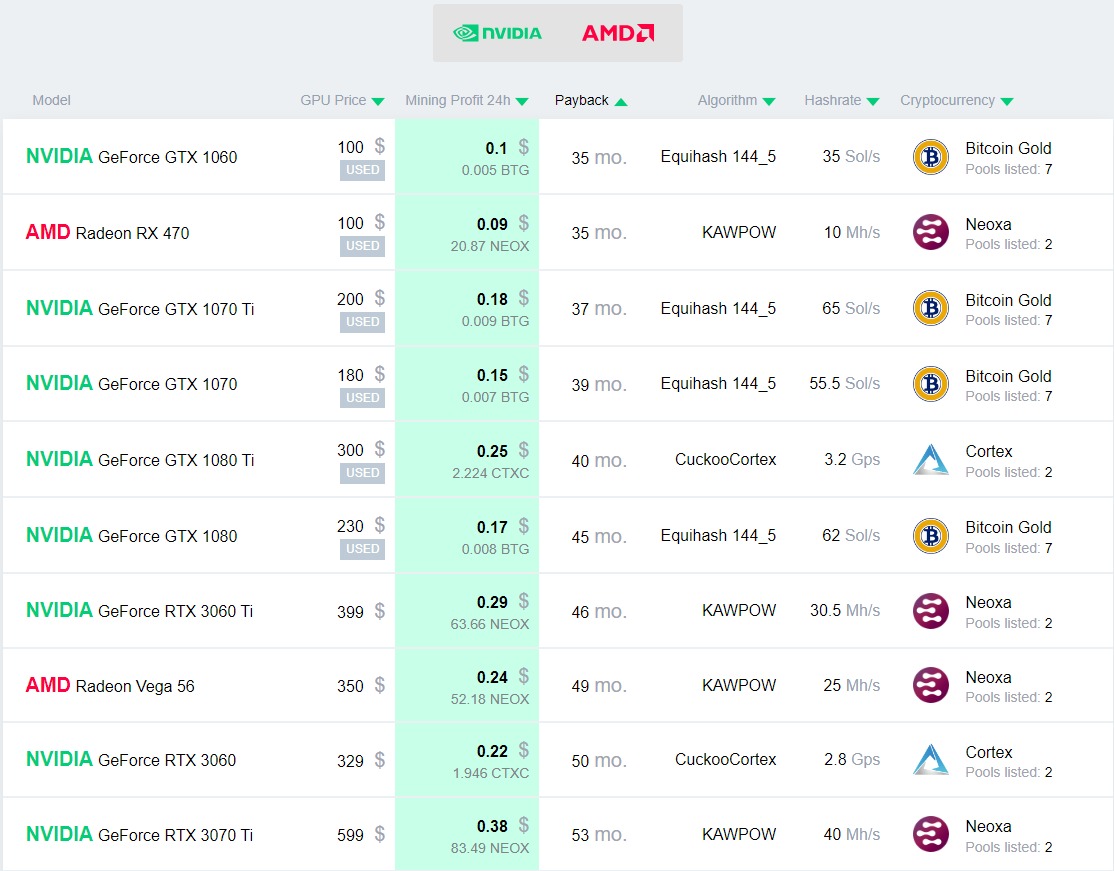Click the Neoxa icon in Radeon Vega 56 row
Screen dimensions: 1114x871
pos(931,686)
